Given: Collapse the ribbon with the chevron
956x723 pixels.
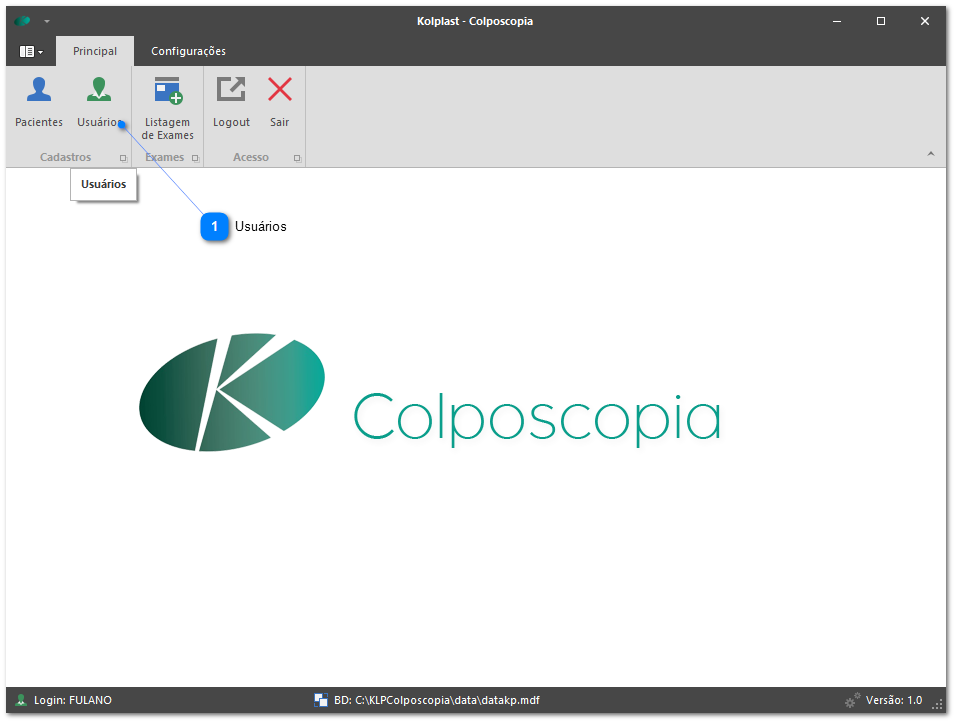Looking at the screenshot, I should pyautogui.click(x=931, y=154).
